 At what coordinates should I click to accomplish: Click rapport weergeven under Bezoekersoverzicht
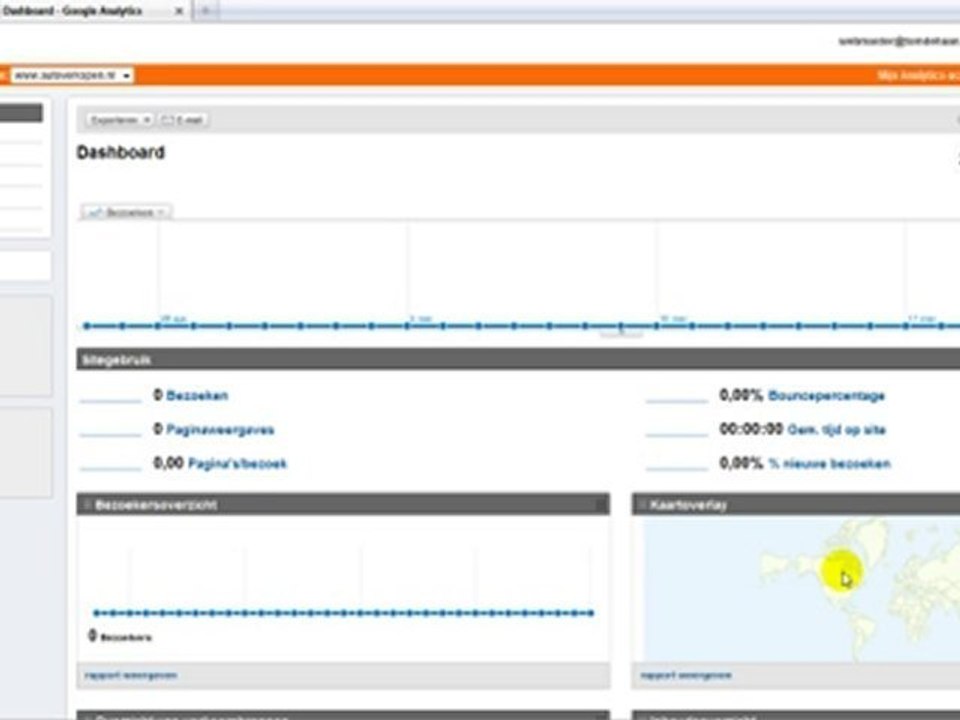[x=130, y=675]
